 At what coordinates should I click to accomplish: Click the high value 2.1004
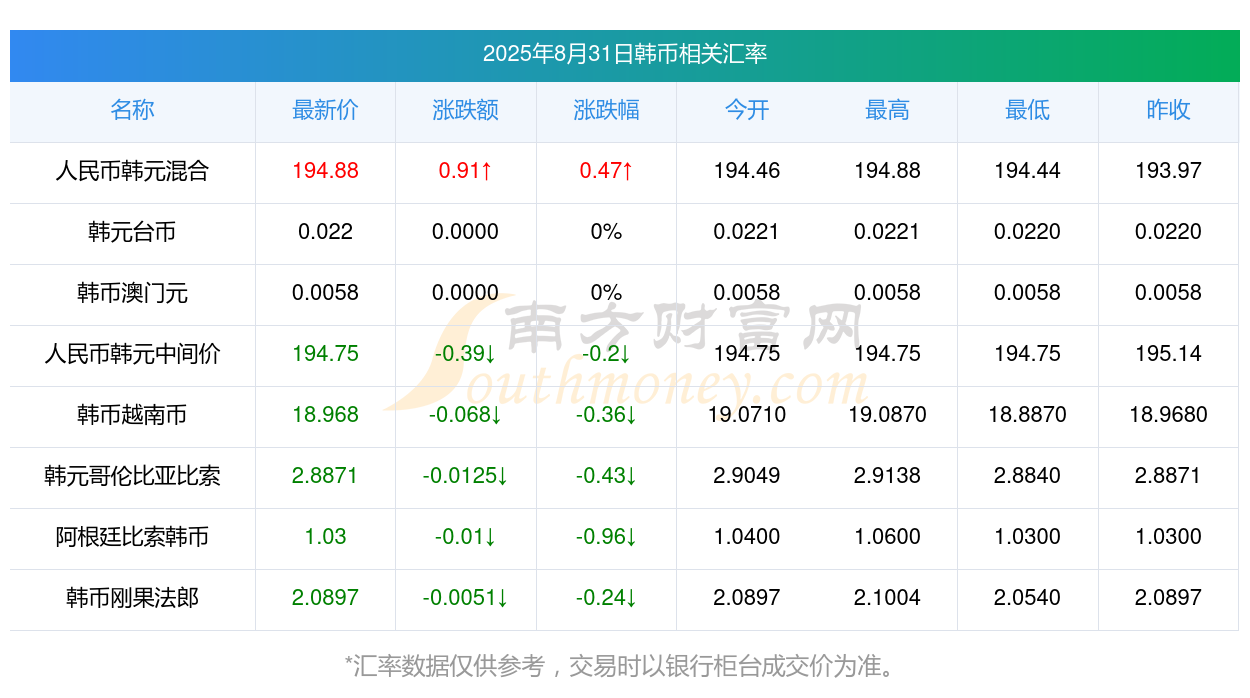(887, 598)
